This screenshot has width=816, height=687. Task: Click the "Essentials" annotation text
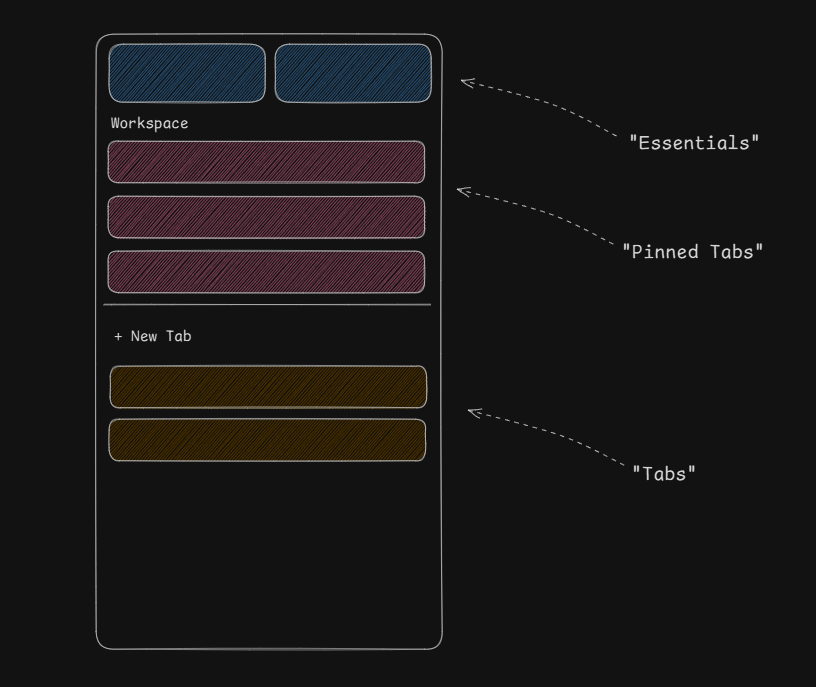[694, 143]
